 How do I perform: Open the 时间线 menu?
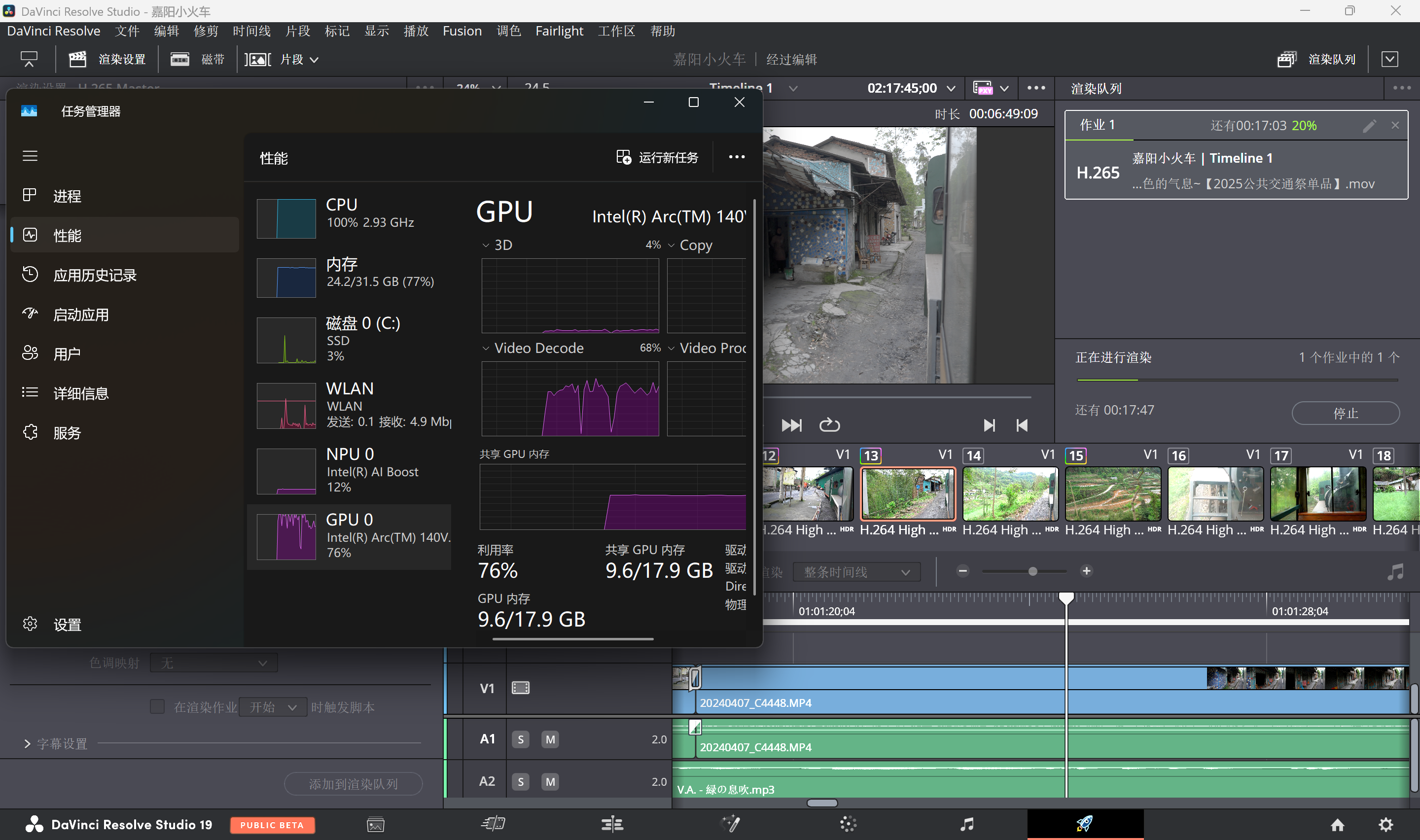252,31
